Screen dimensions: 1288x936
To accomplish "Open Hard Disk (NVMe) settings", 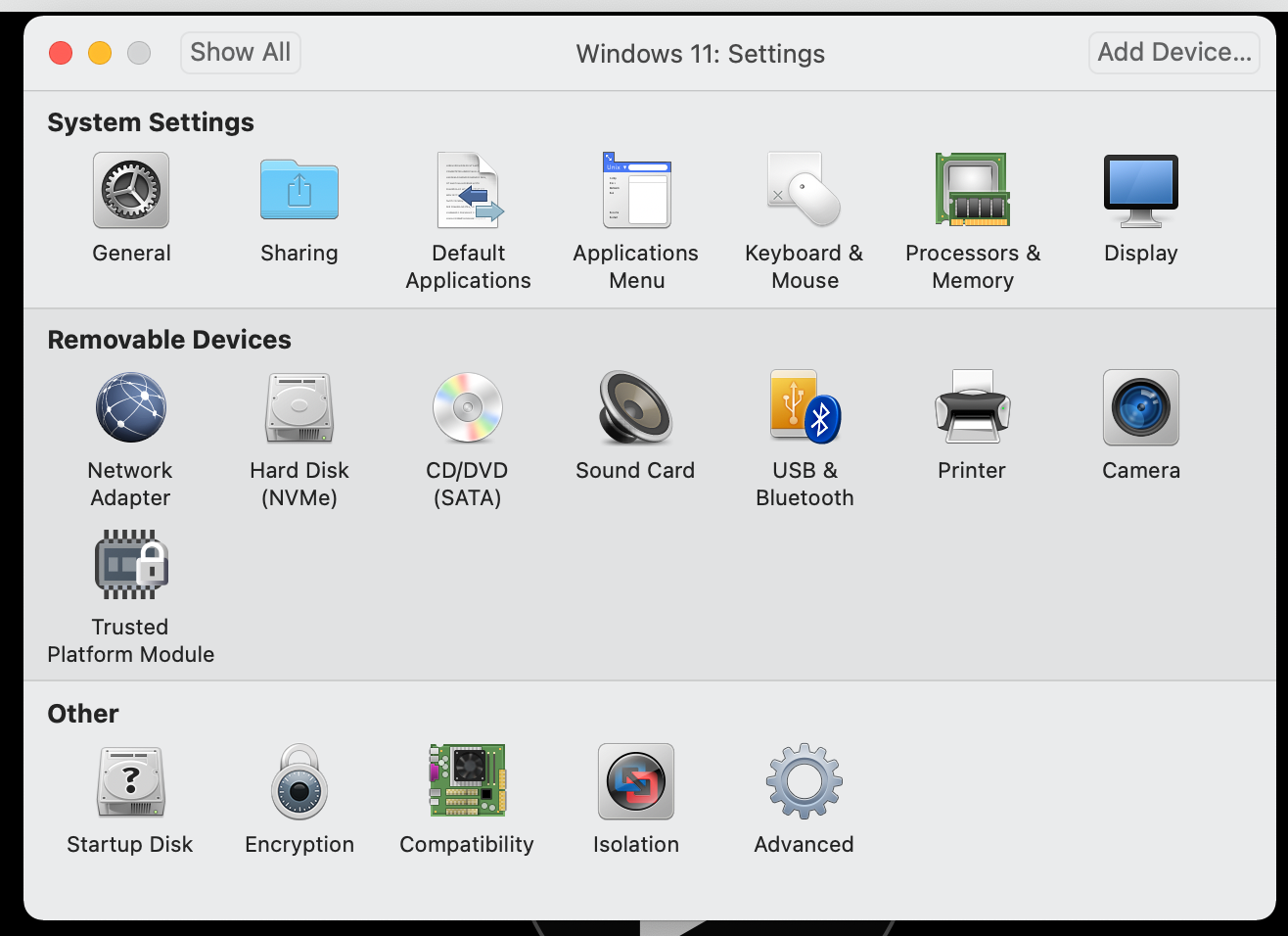I will [x=299, y=408].
